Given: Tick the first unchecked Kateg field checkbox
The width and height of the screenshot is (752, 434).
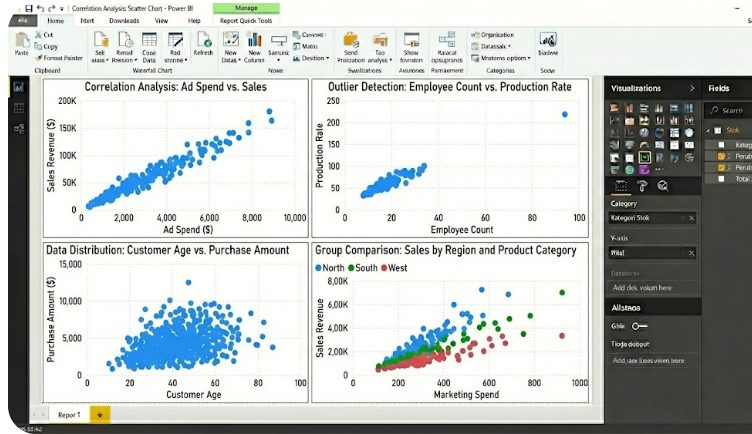Looking at the screenshot, I should 721,144.
